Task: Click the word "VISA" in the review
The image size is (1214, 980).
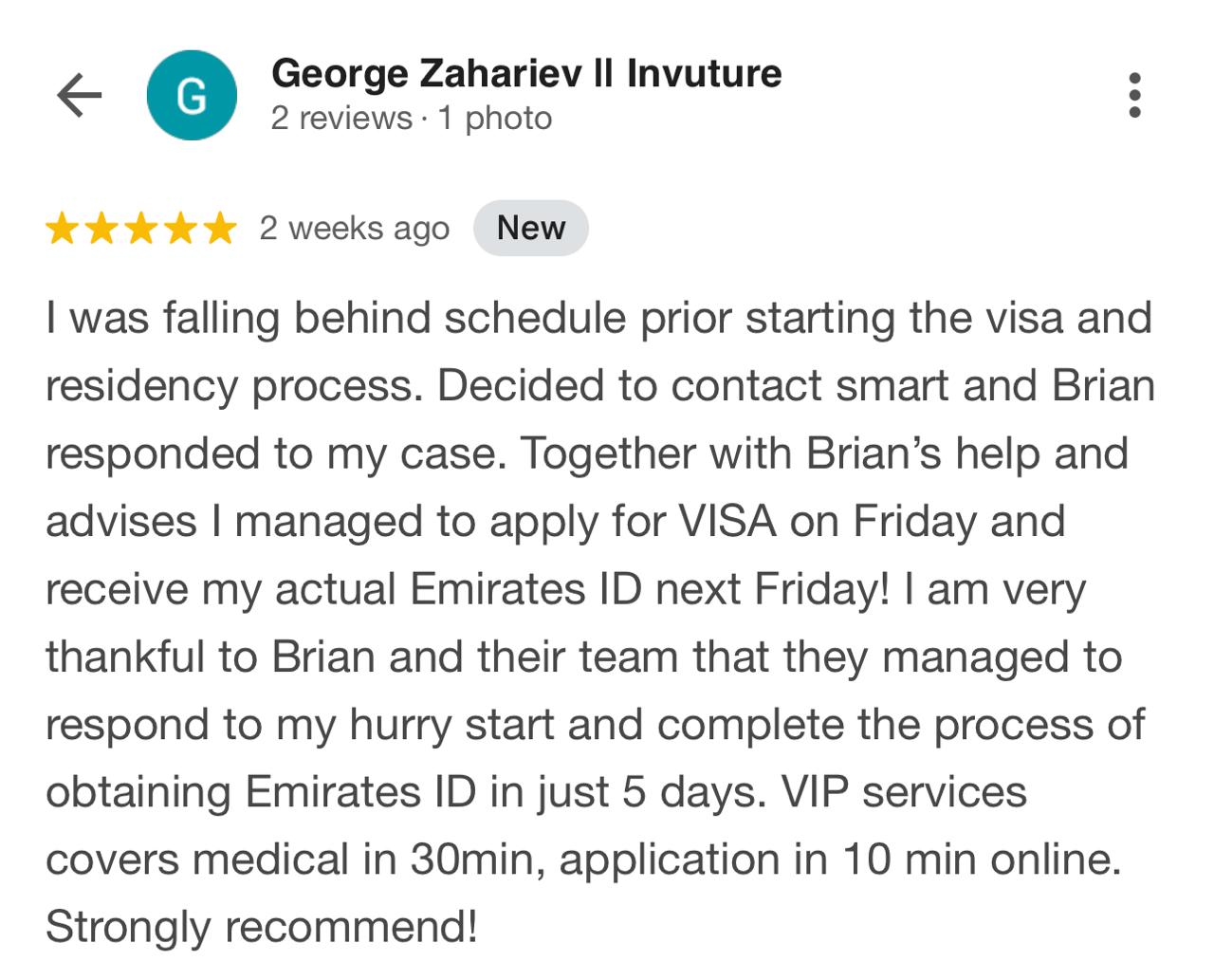Action: pyautogui.click(x=727, y=522)
